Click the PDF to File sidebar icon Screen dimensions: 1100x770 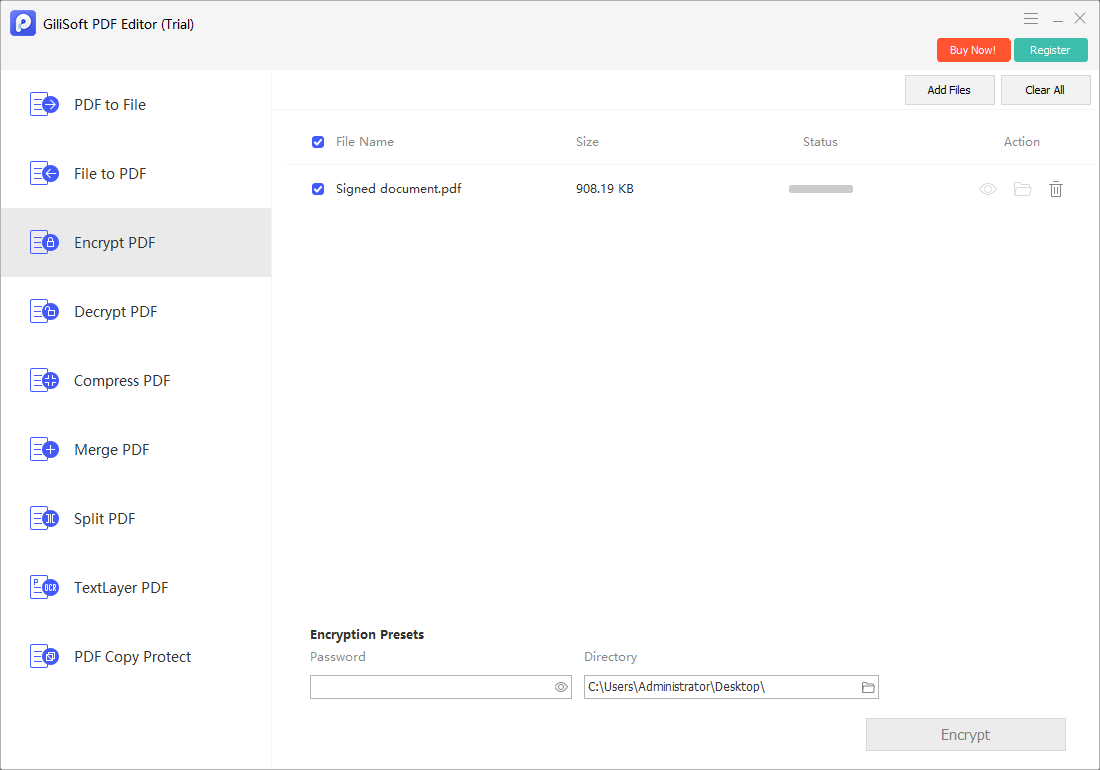click(44, 104)
